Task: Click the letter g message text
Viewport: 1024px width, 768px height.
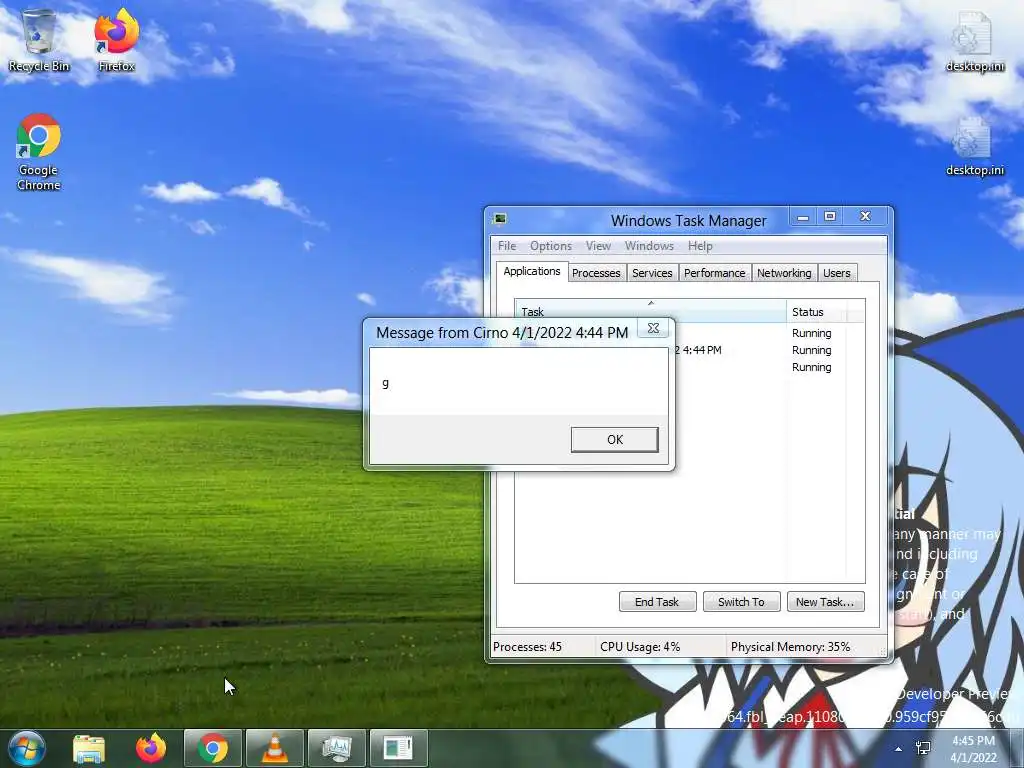Action: (385, 383)
